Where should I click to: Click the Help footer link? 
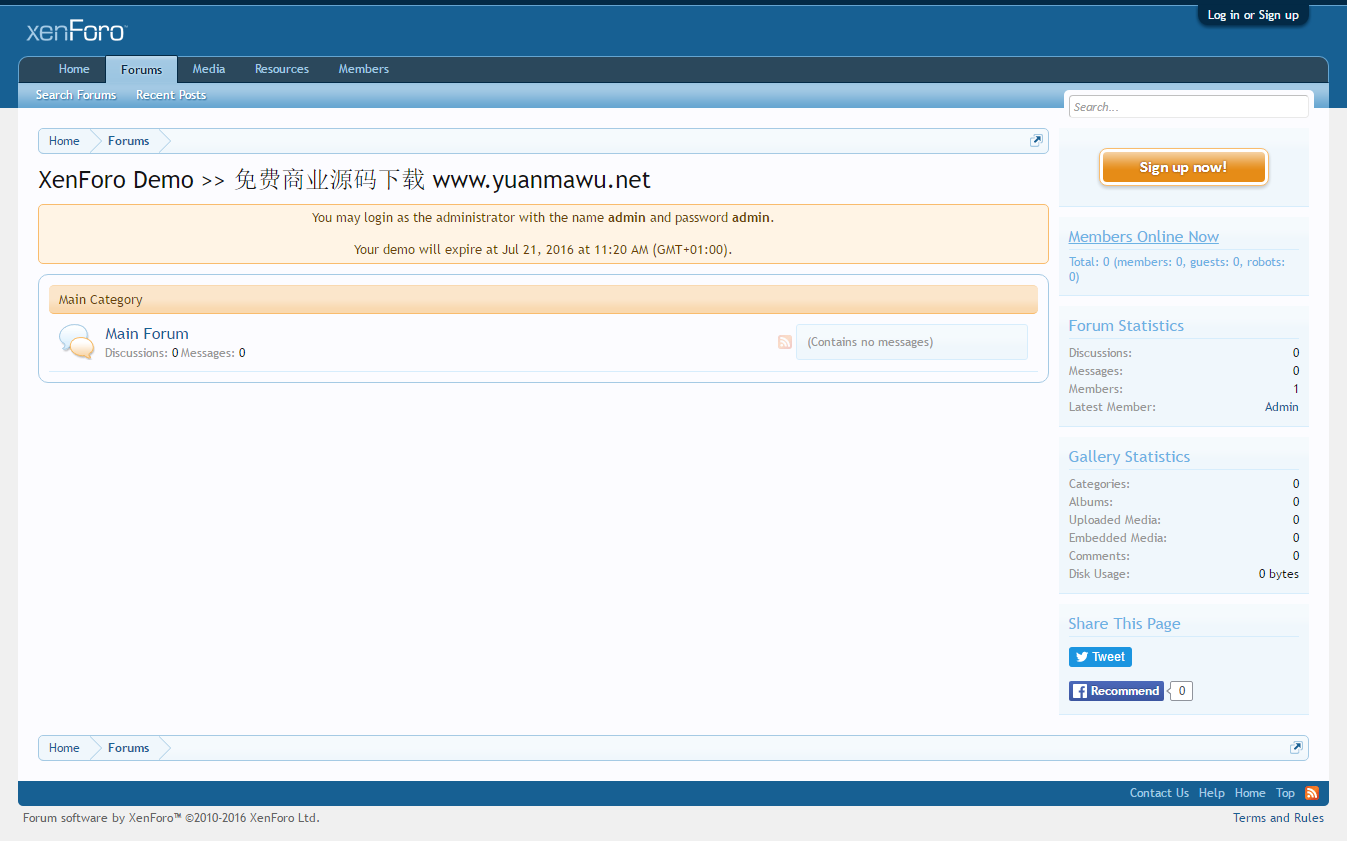(1212, 793)
